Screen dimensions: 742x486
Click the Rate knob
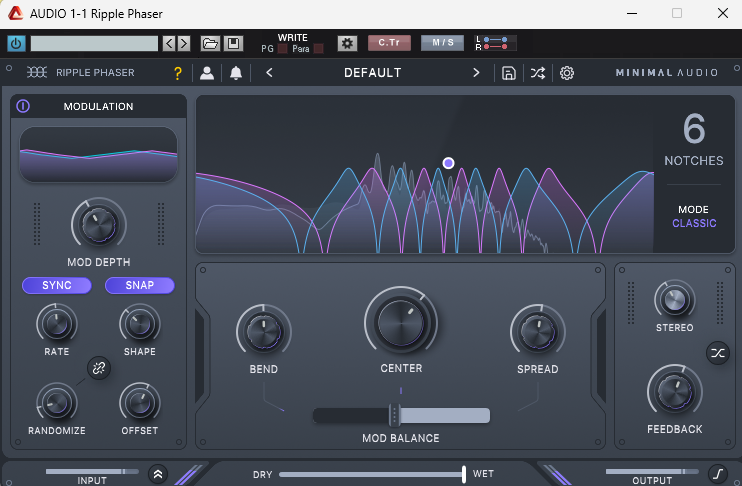tap(57, 324)
